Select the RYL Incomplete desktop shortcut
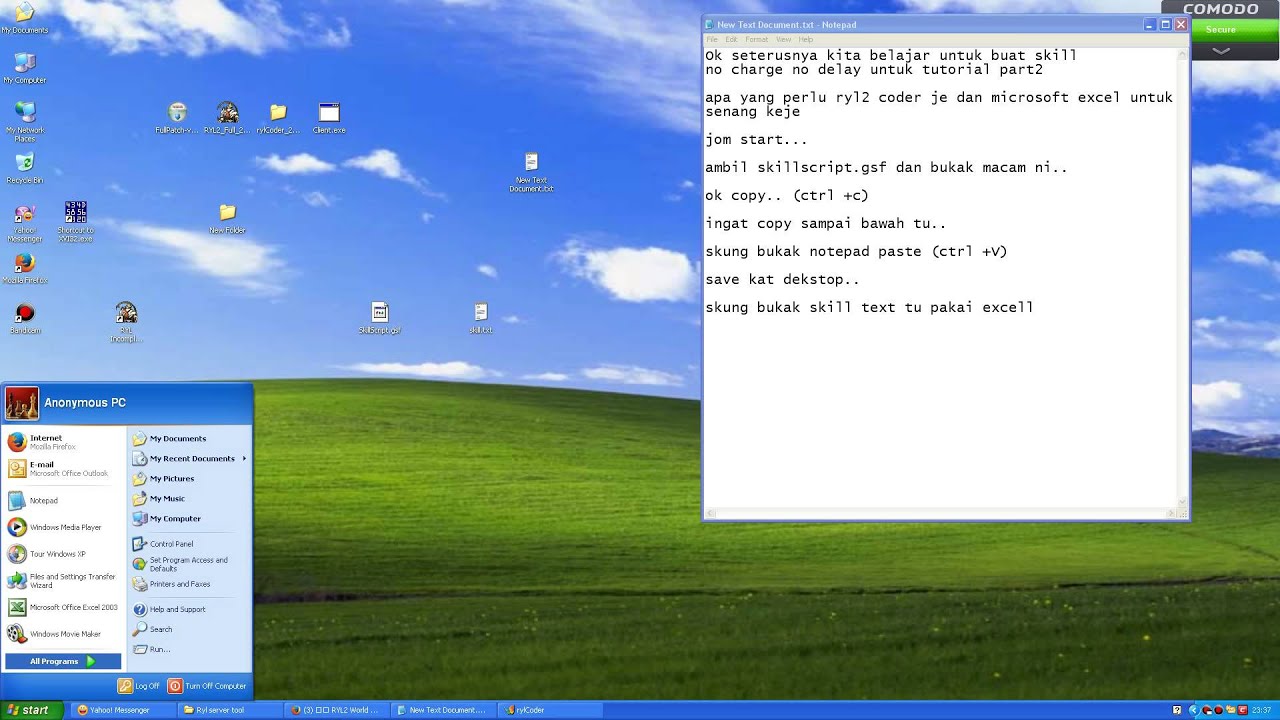 tap(126, 322)
